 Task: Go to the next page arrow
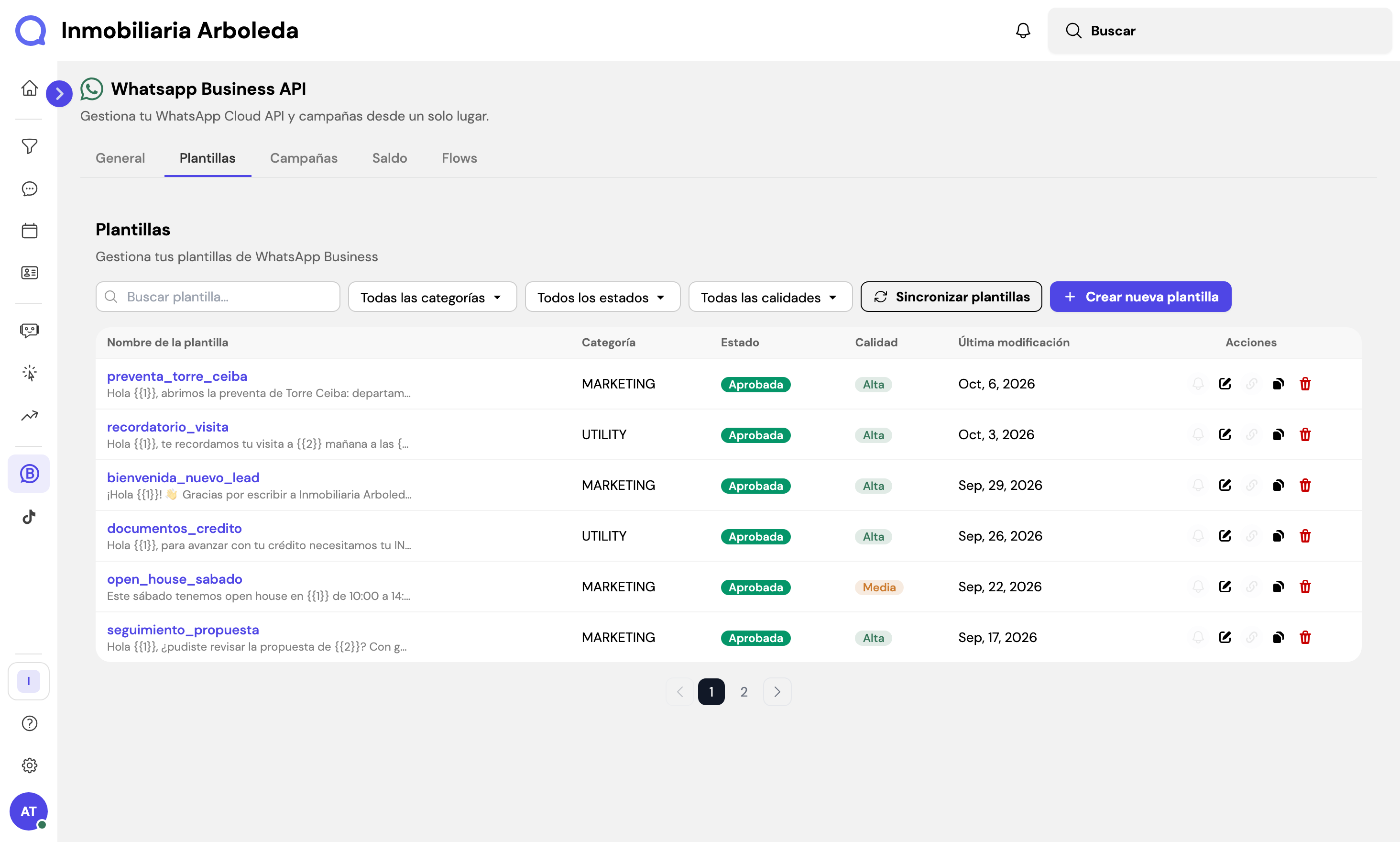777,692
